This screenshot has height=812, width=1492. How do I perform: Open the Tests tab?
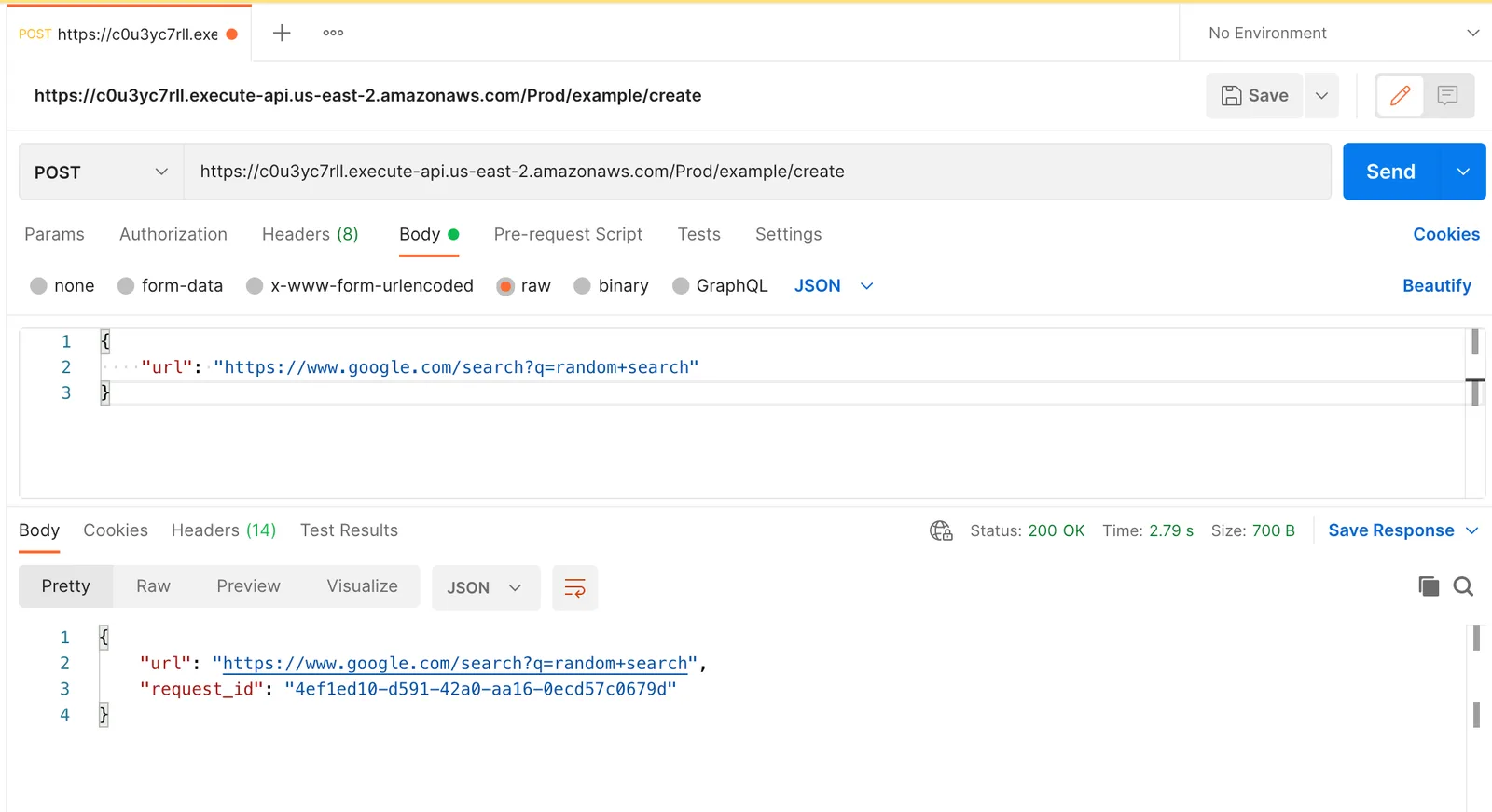point(699,234)
